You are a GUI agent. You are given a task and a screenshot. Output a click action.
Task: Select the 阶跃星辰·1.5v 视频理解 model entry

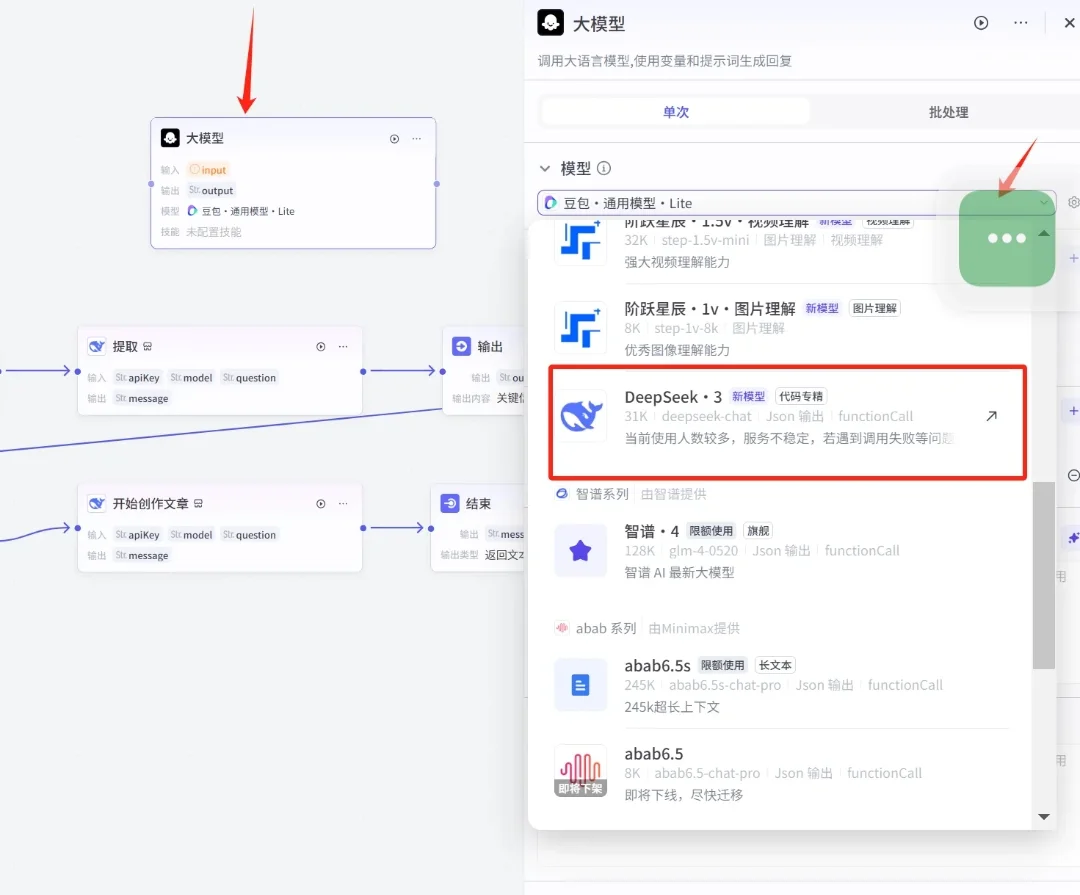(782, 243)
